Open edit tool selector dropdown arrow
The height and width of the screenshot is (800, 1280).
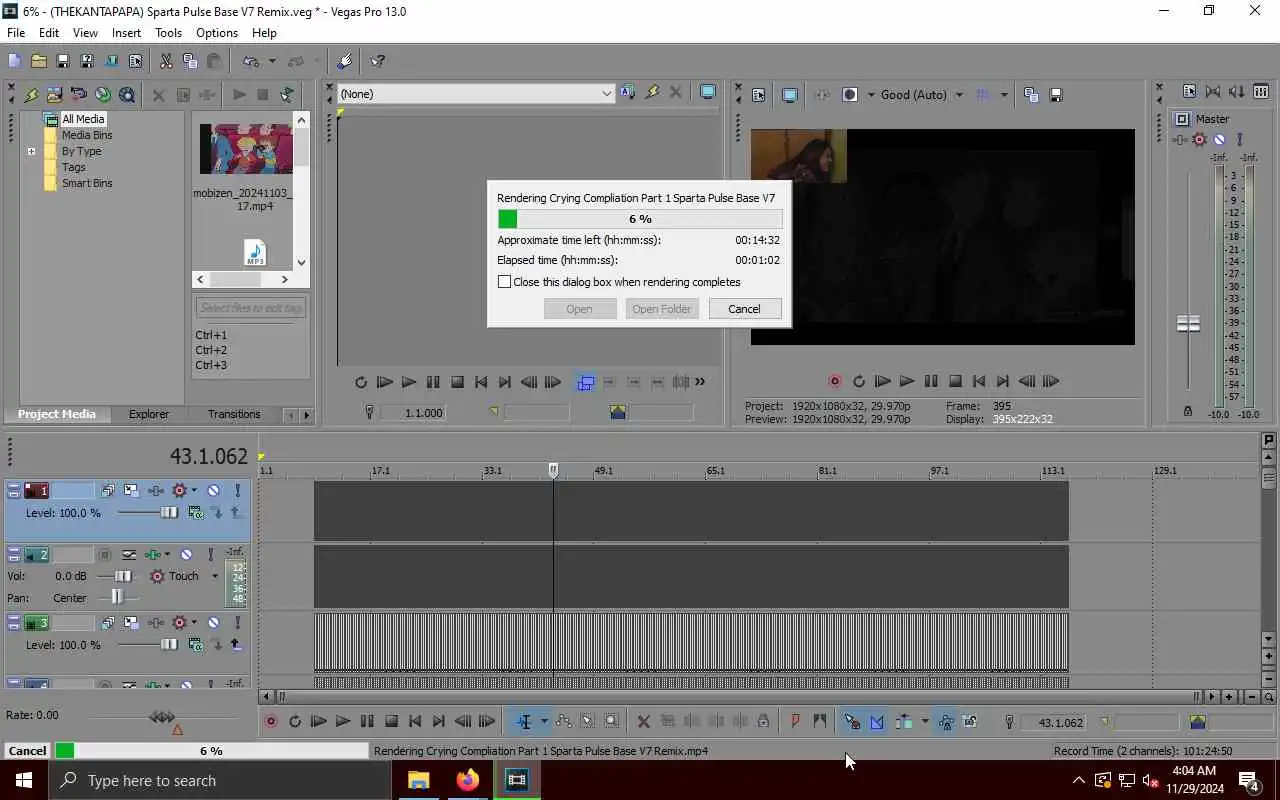click(x=544, y=721)
